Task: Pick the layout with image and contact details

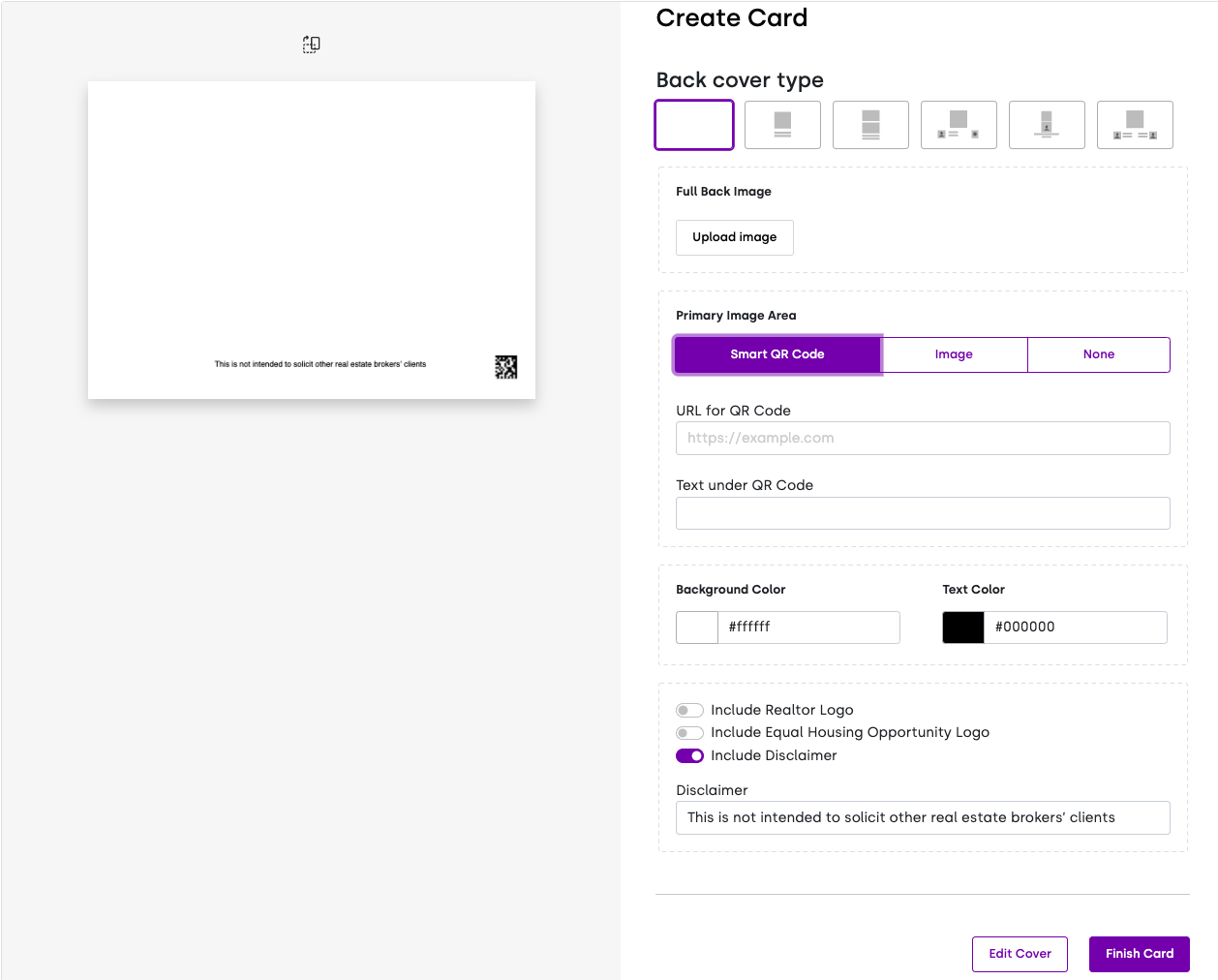Action: point(959,125)
